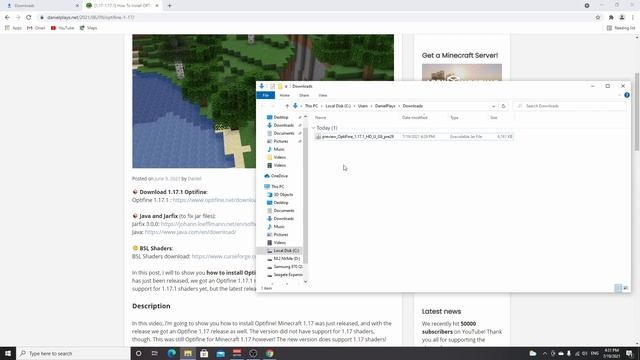Click the File Explorer help question mark icon
Image resolution: width=640 pixels, height=360 pixels.
[x=627, y=95]
